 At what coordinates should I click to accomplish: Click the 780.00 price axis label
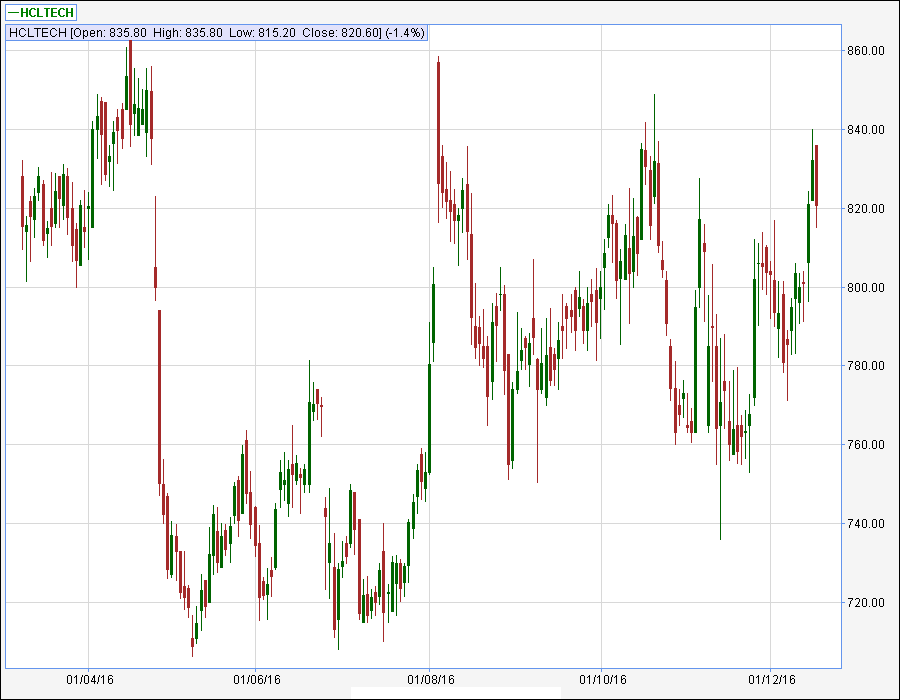[866, 365]
